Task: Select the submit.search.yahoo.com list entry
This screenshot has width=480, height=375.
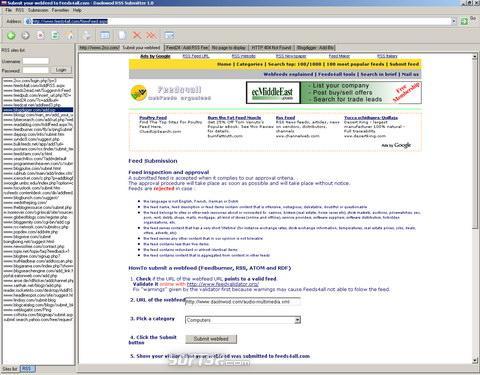Action: coord(38,319)
